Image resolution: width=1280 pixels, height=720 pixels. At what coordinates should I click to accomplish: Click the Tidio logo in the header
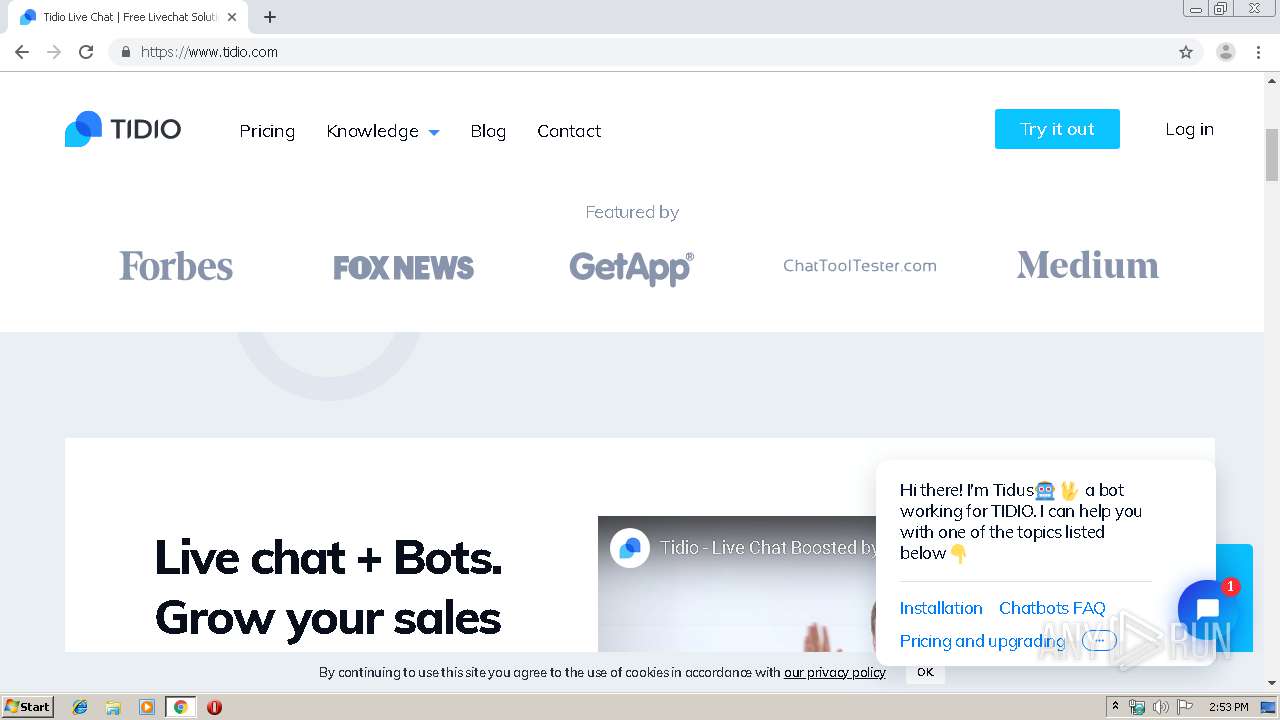coord(123,129)
